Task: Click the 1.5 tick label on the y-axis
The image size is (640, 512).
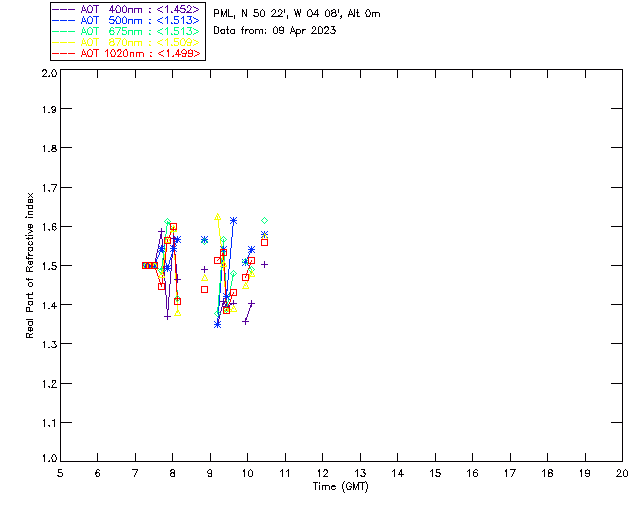Action: click(x=49, y=266)
